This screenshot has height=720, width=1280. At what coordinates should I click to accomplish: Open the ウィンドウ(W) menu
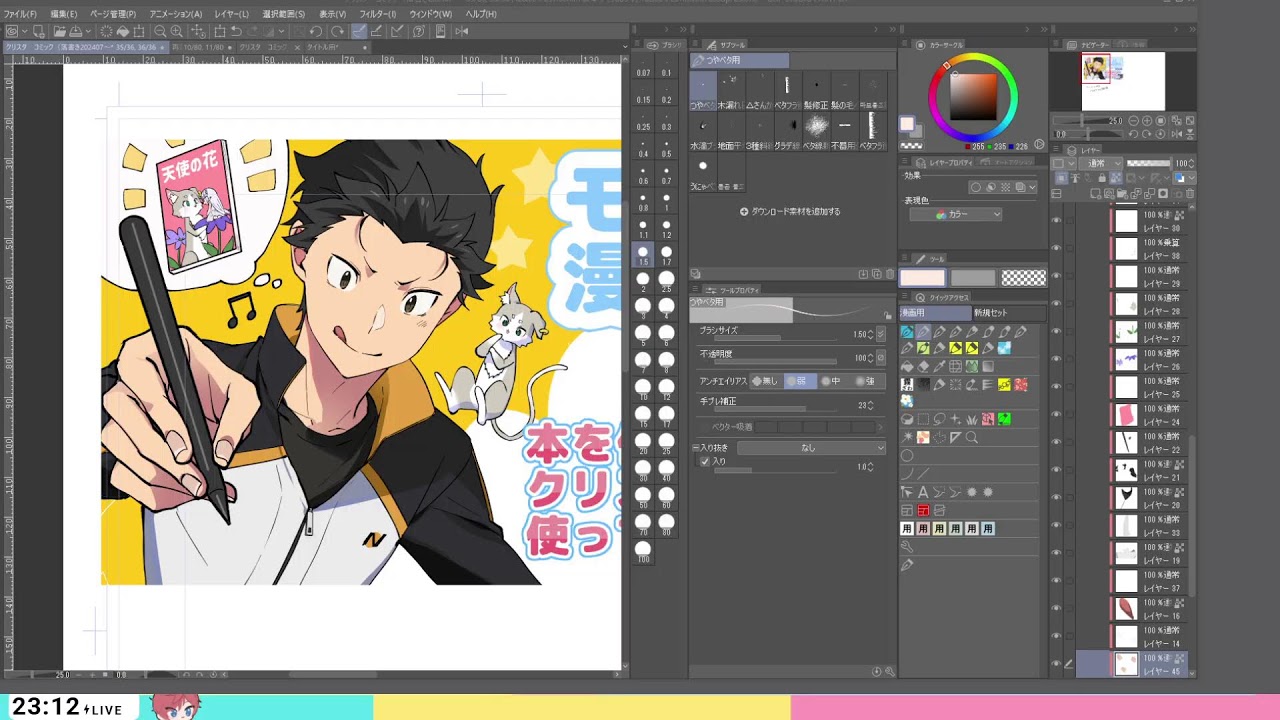pos(431,14)
